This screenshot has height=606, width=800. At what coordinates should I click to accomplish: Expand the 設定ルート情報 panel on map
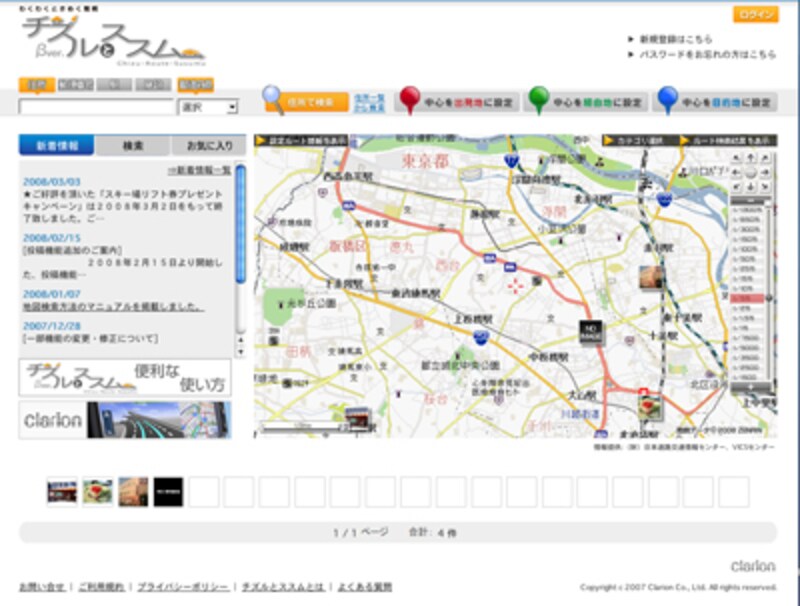click(300, 141)
